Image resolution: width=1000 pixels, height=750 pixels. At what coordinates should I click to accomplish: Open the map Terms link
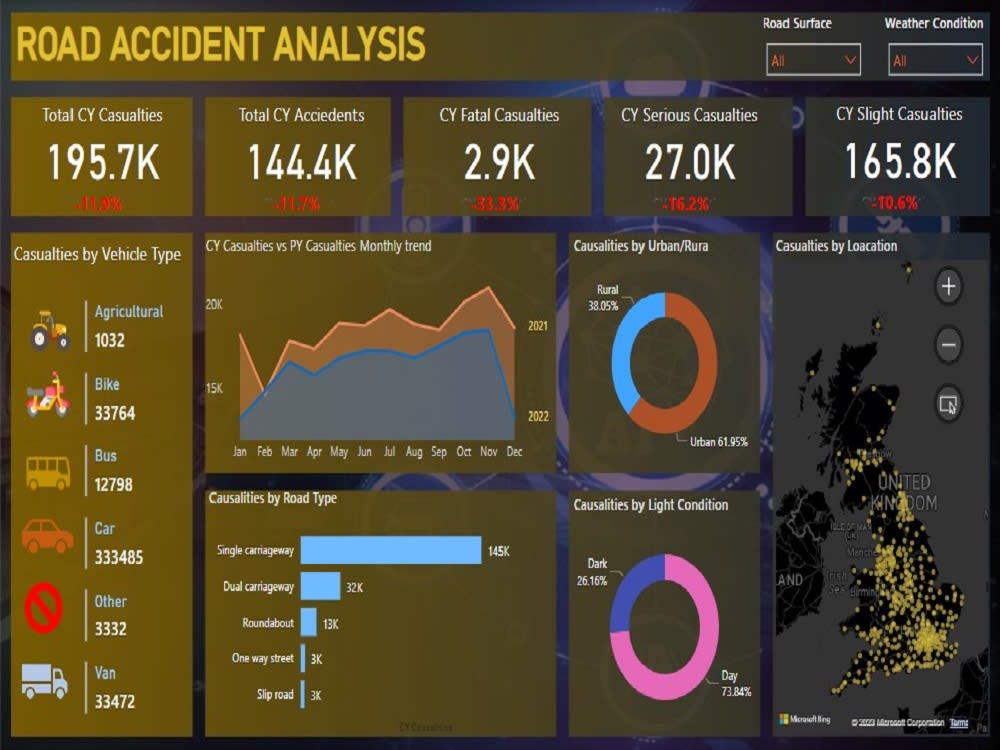point(959,722)
